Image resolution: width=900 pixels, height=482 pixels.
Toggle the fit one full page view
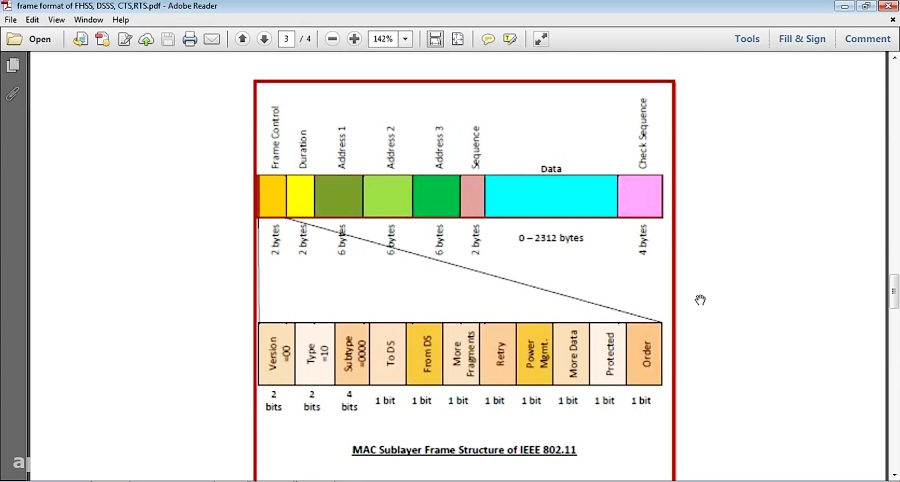(458, 39)
